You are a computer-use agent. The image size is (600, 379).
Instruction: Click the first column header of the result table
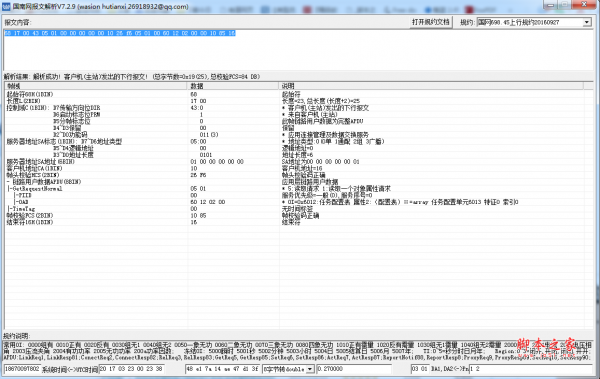tap(96, 86)
